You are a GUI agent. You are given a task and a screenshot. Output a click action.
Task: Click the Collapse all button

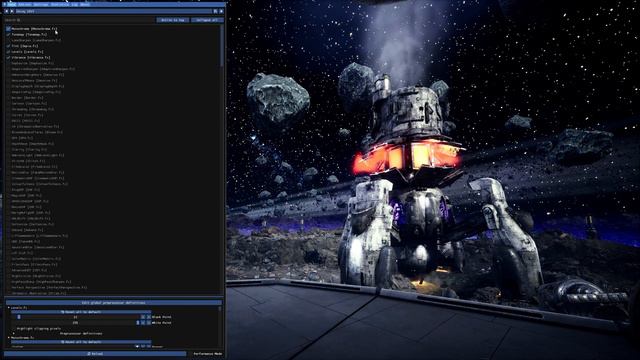[x=207, y=20]
